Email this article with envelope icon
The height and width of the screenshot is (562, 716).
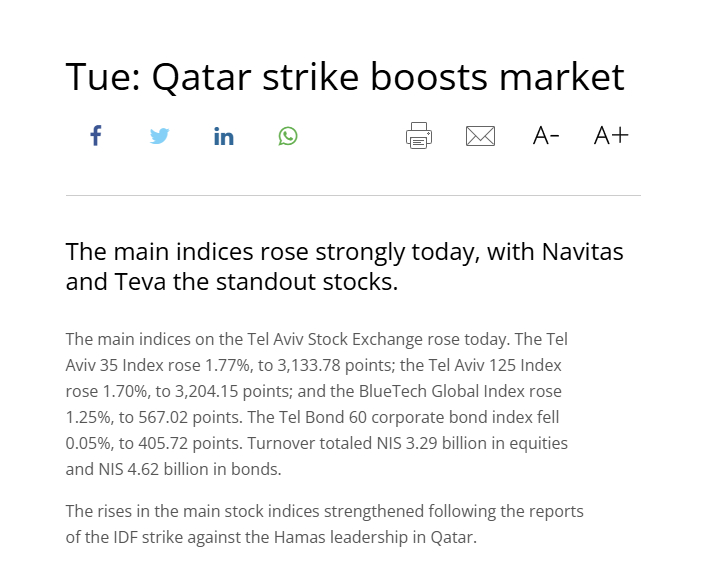coord(481,136)
